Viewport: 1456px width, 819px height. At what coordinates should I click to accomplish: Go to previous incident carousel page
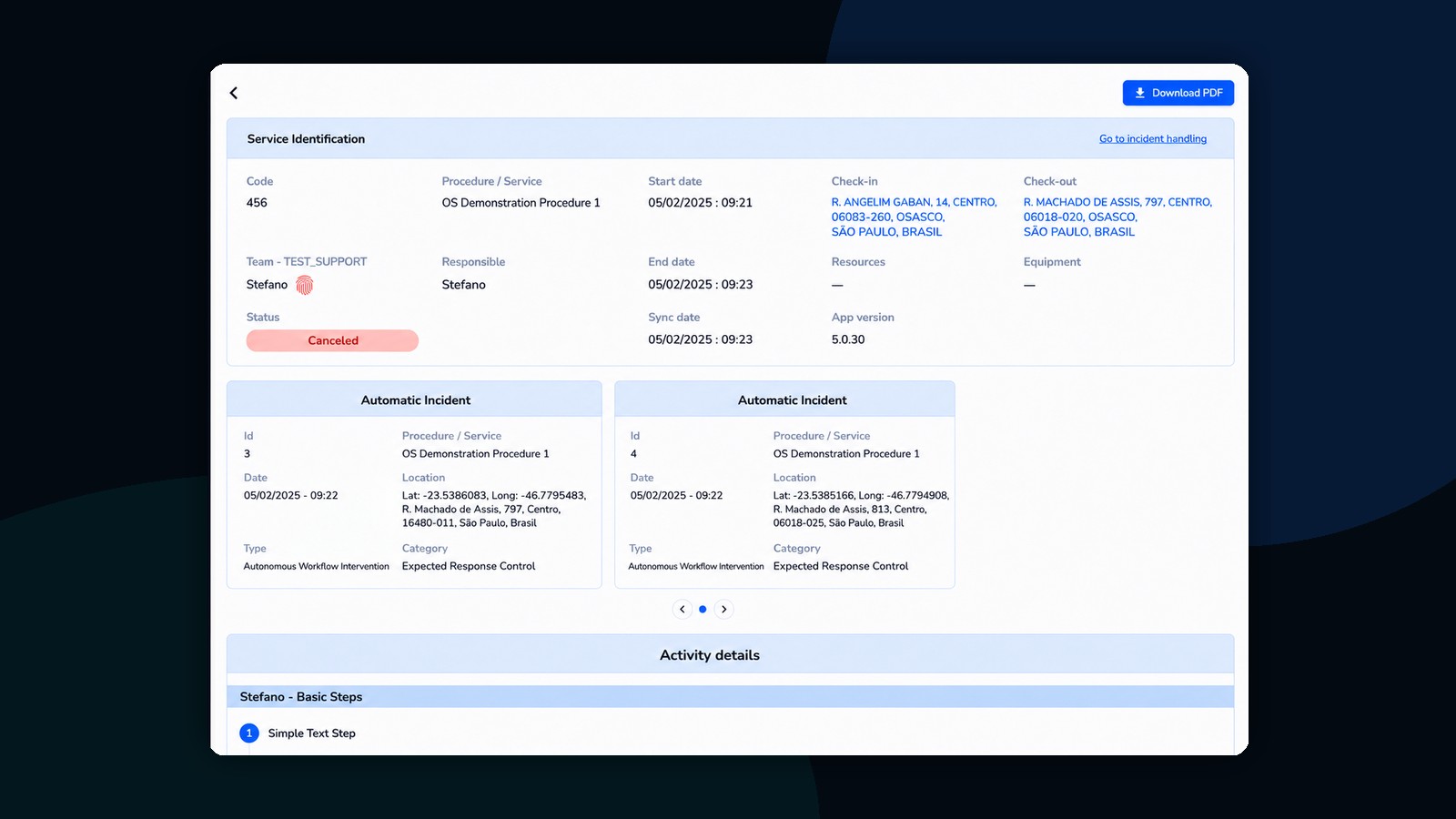(682, 610)
